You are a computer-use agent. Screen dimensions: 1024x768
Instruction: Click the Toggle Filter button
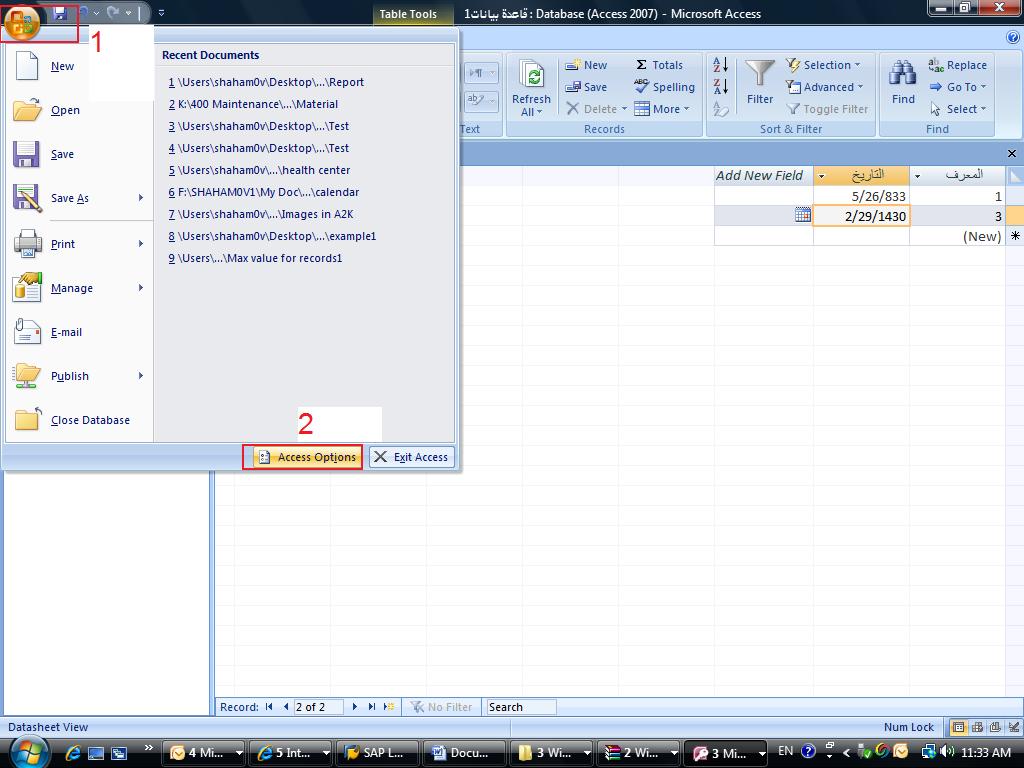tap(827, 109)
